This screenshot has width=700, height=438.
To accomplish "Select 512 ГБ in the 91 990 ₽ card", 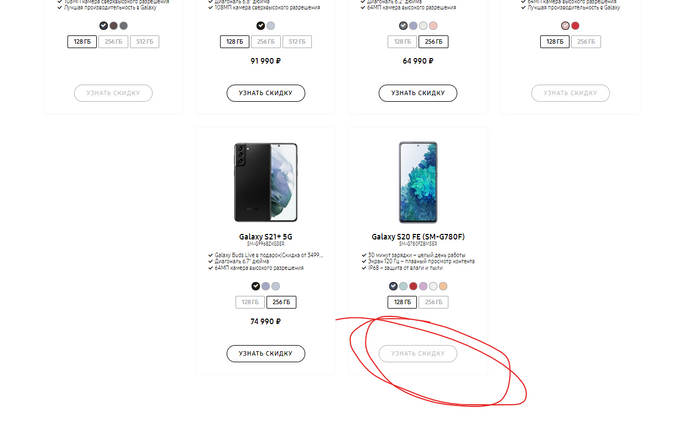I will click(x=297, y=42).
